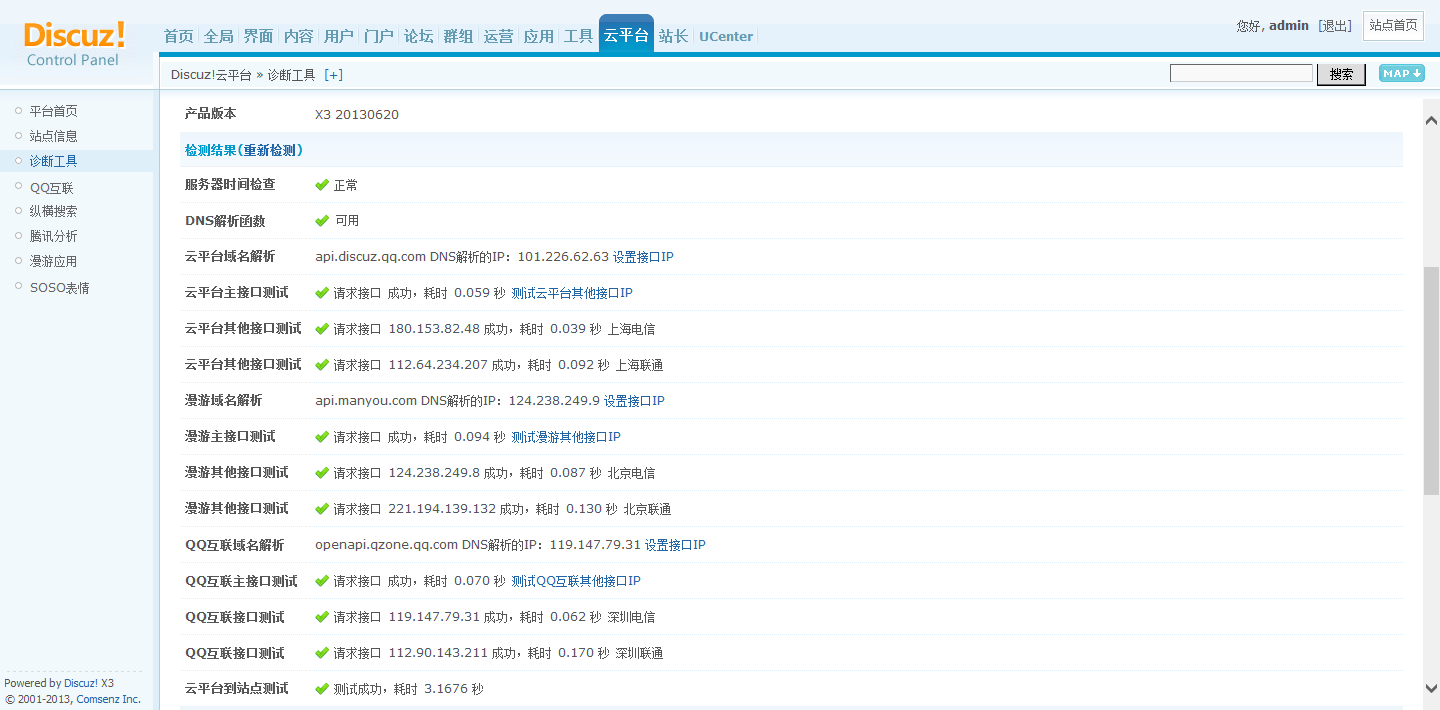Go to 平台首页 in sidebar

pos(53,111)
